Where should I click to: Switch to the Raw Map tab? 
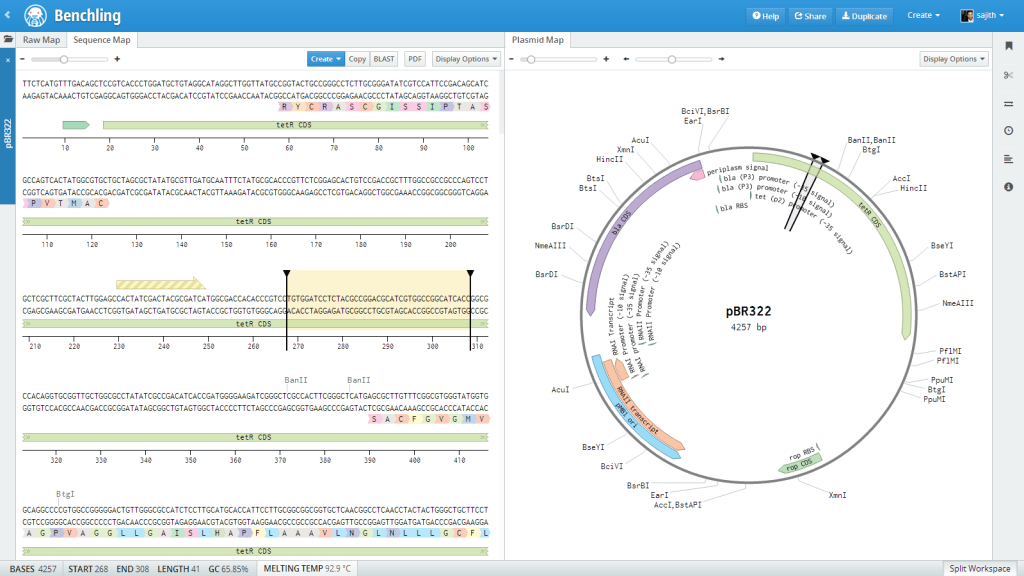(x=42, y=40)
